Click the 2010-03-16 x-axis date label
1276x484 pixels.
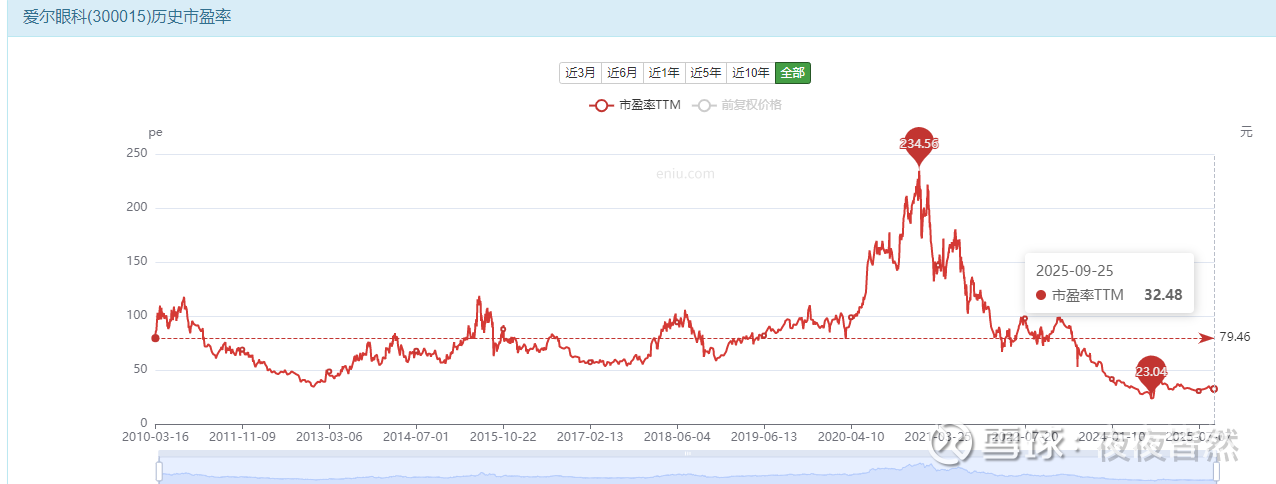tap(154, 437)
